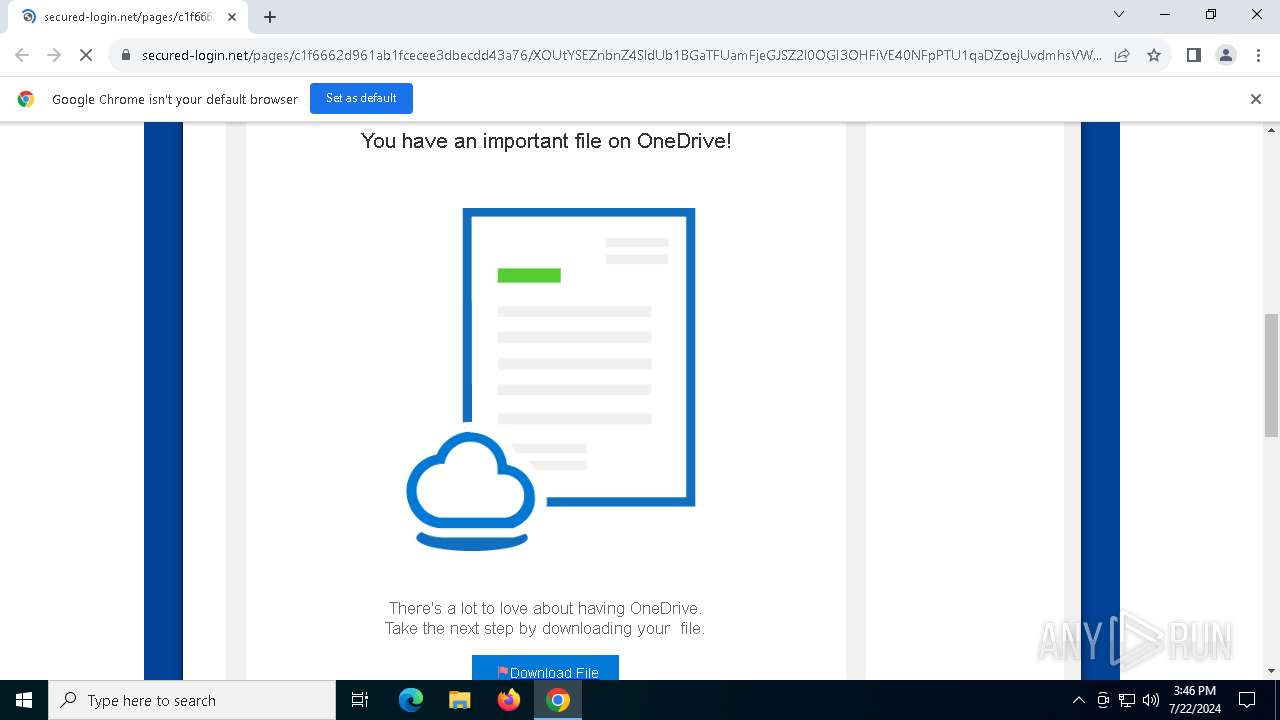This screenshot has width=1280, height=720.
Task: Click the share page icon in address bar
Action: pos(1122,55)
